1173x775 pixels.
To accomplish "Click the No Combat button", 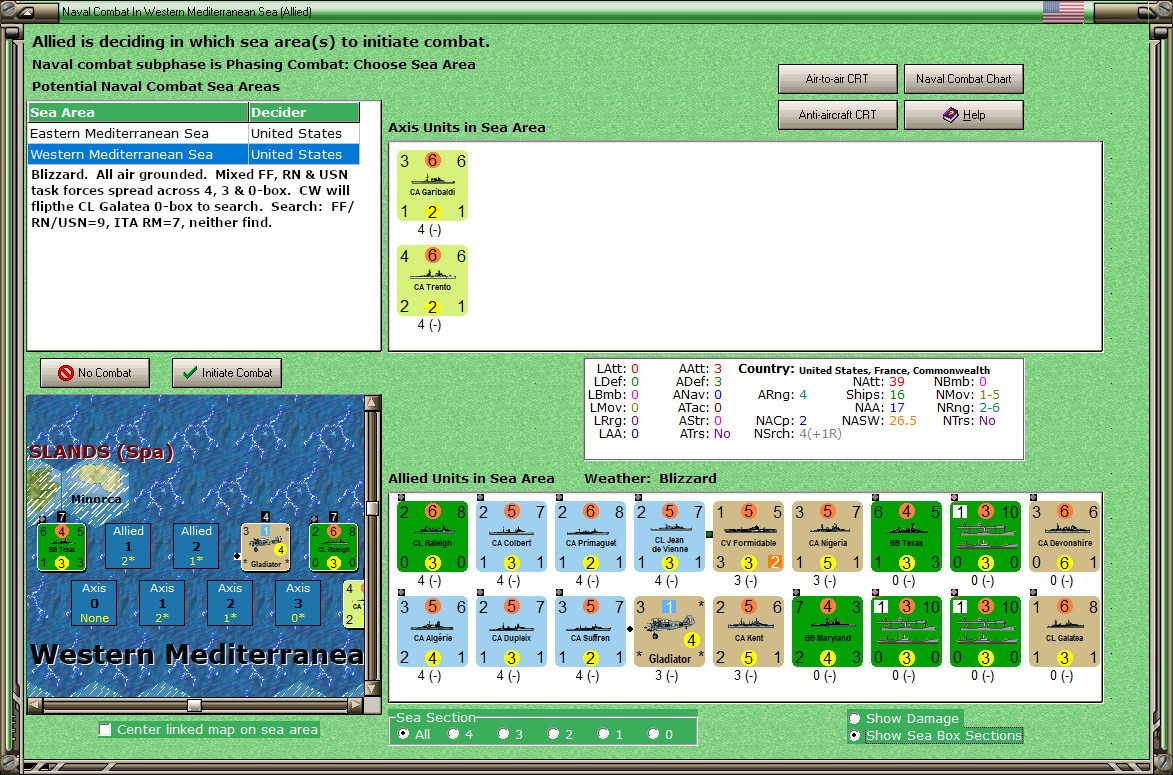I will (x=95, y=373).
